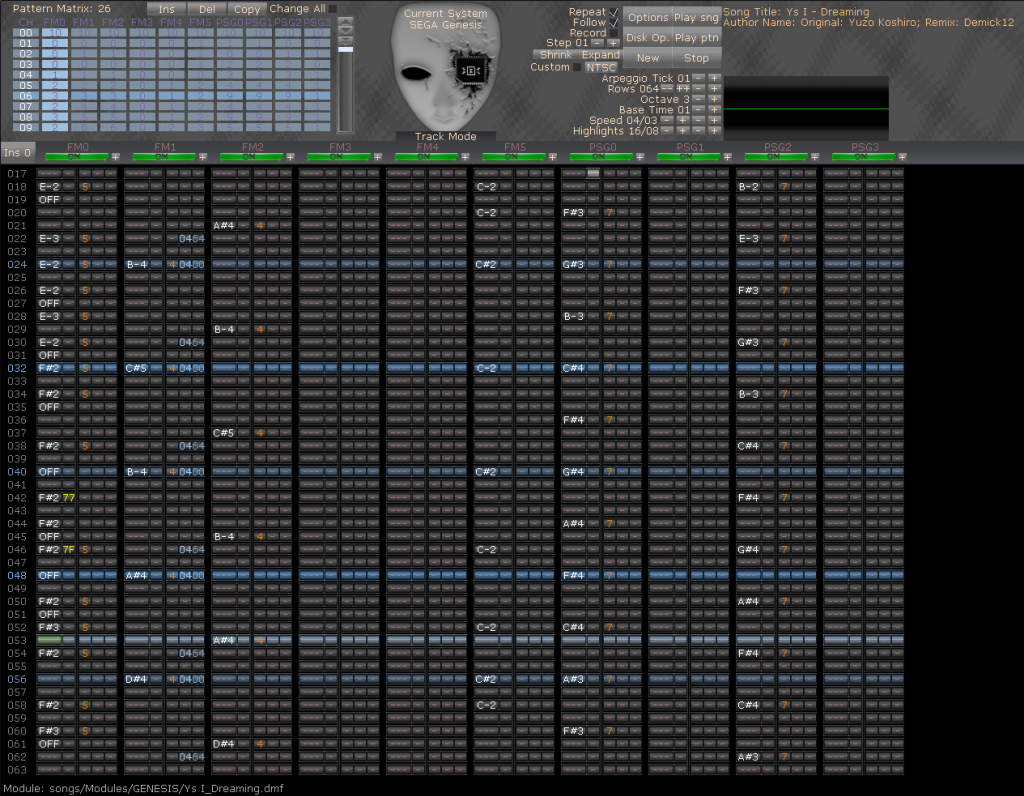
Task: Expand FM2 channel effect columns
Action: click(x=291, y=157)
